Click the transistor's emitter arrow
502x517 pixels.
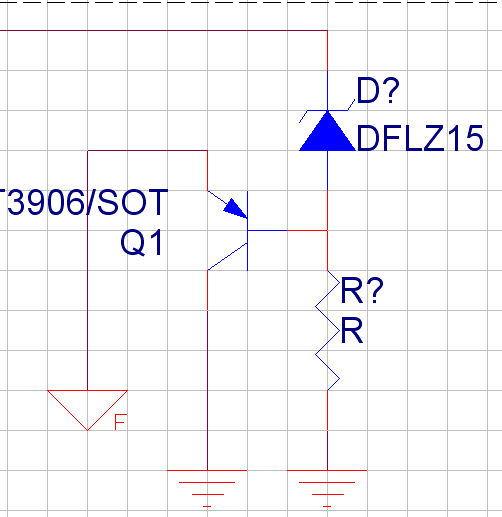click(235, 208)
